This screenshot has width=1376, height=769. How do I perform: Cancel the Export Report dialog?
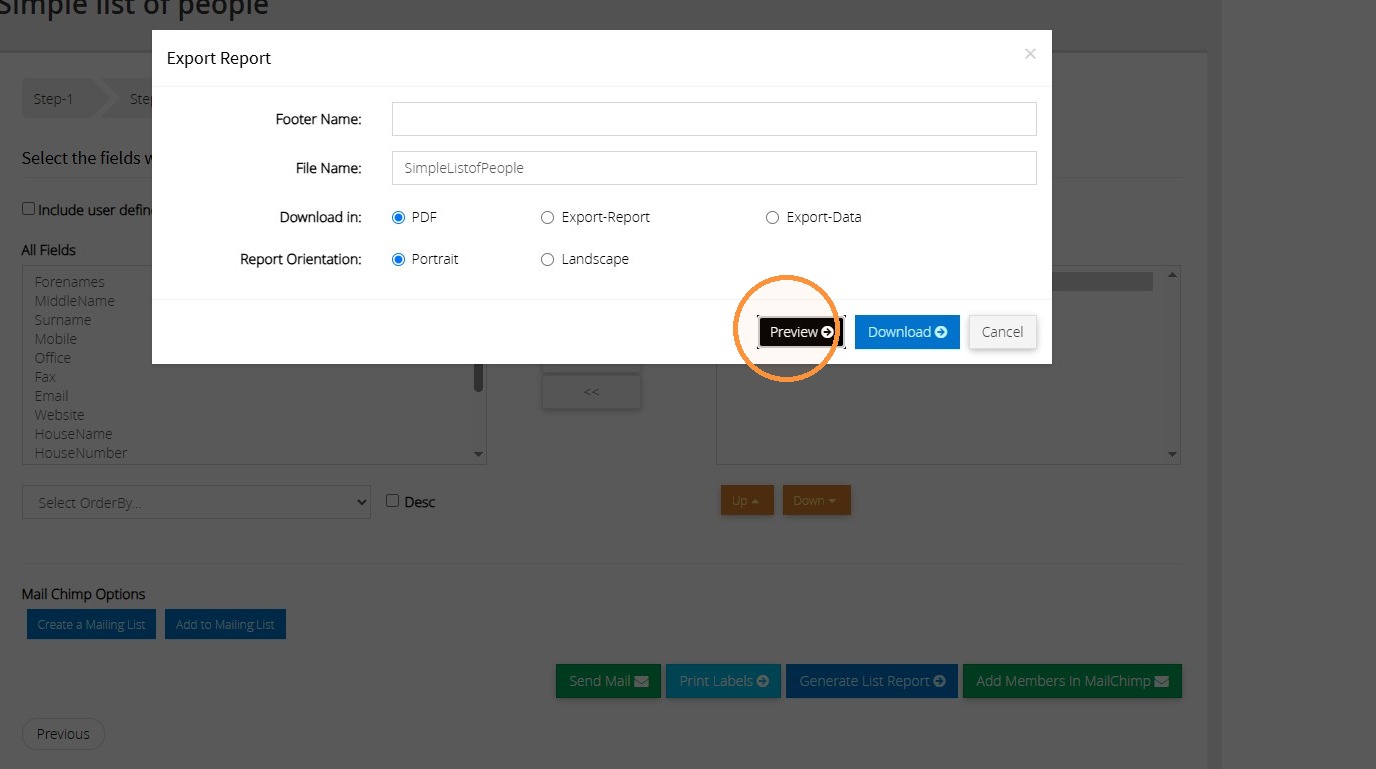1002,332
